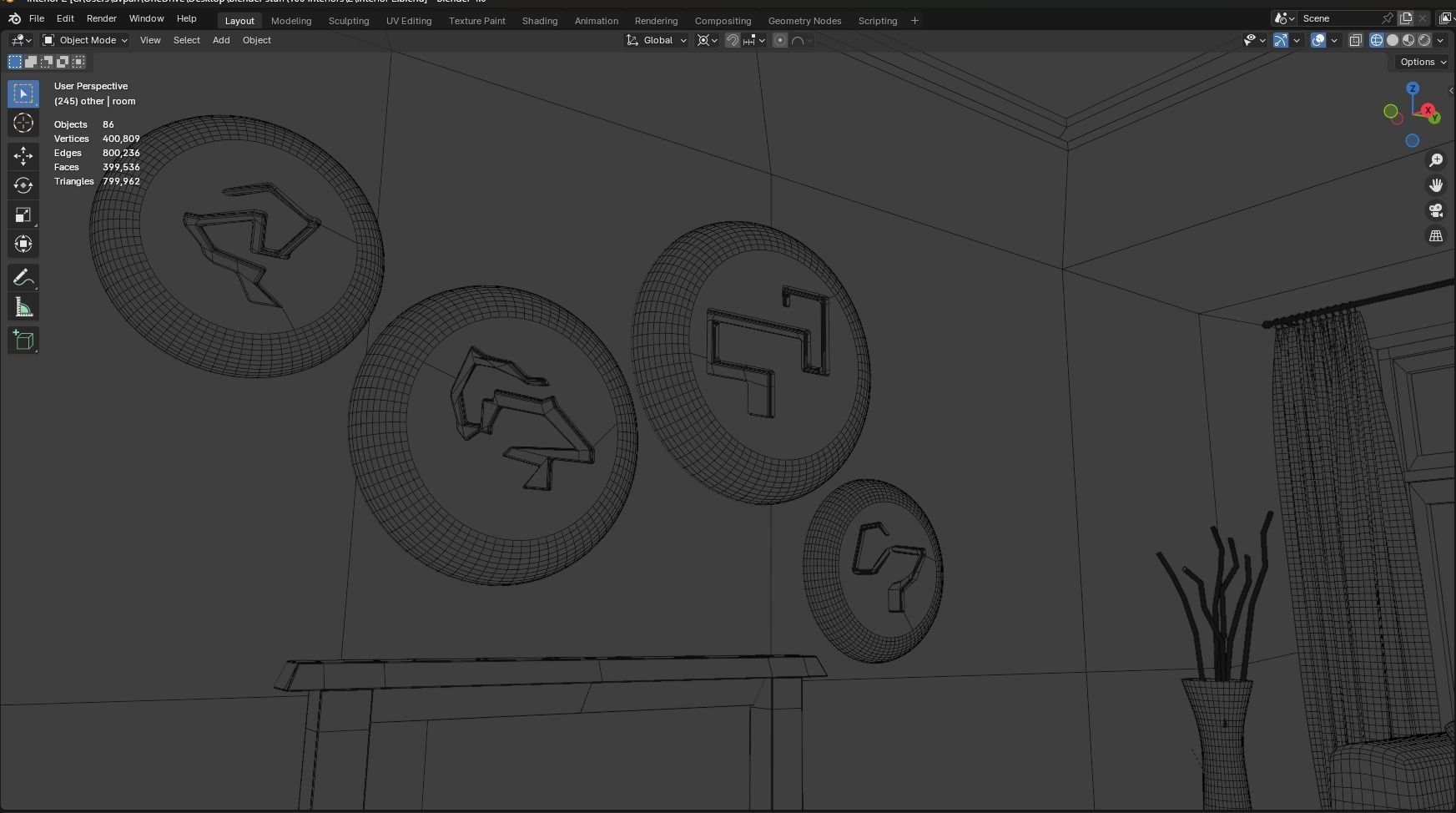The width and height of the screenshot is (1456, 813).
Task: Open the gizmo options dropdown arrow
Action: (x=1297, y=40)
